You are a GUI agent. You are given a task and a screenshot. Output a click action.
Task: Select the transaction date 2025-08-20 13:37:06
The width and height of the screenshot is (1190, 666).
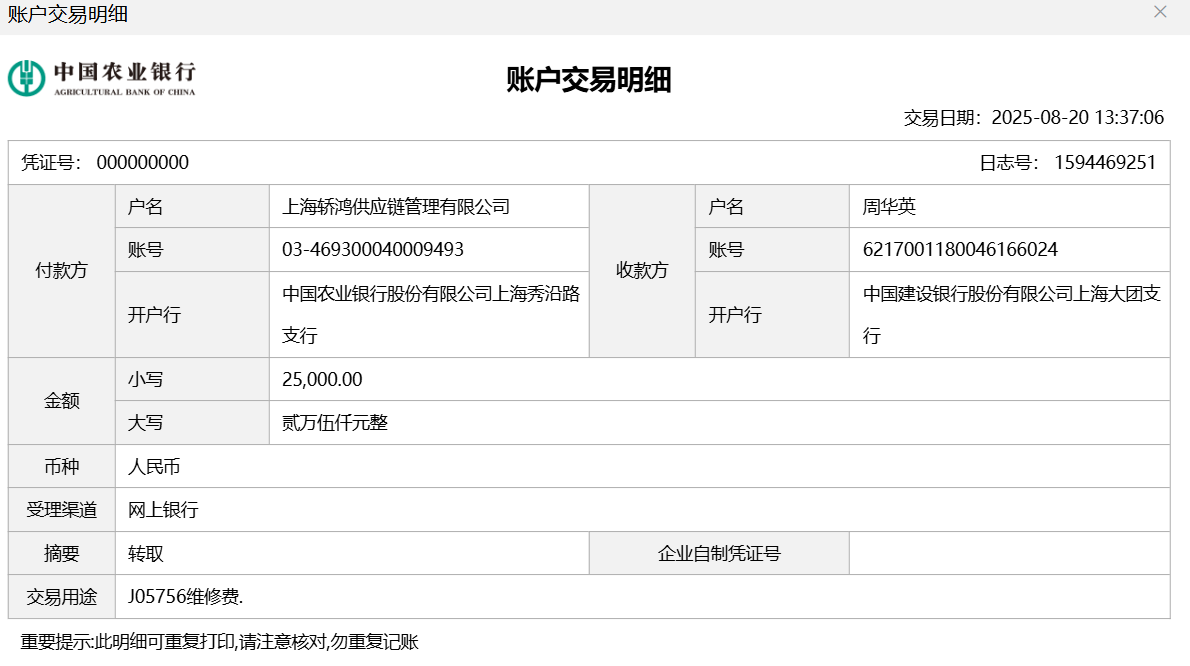pos(1077,118)
